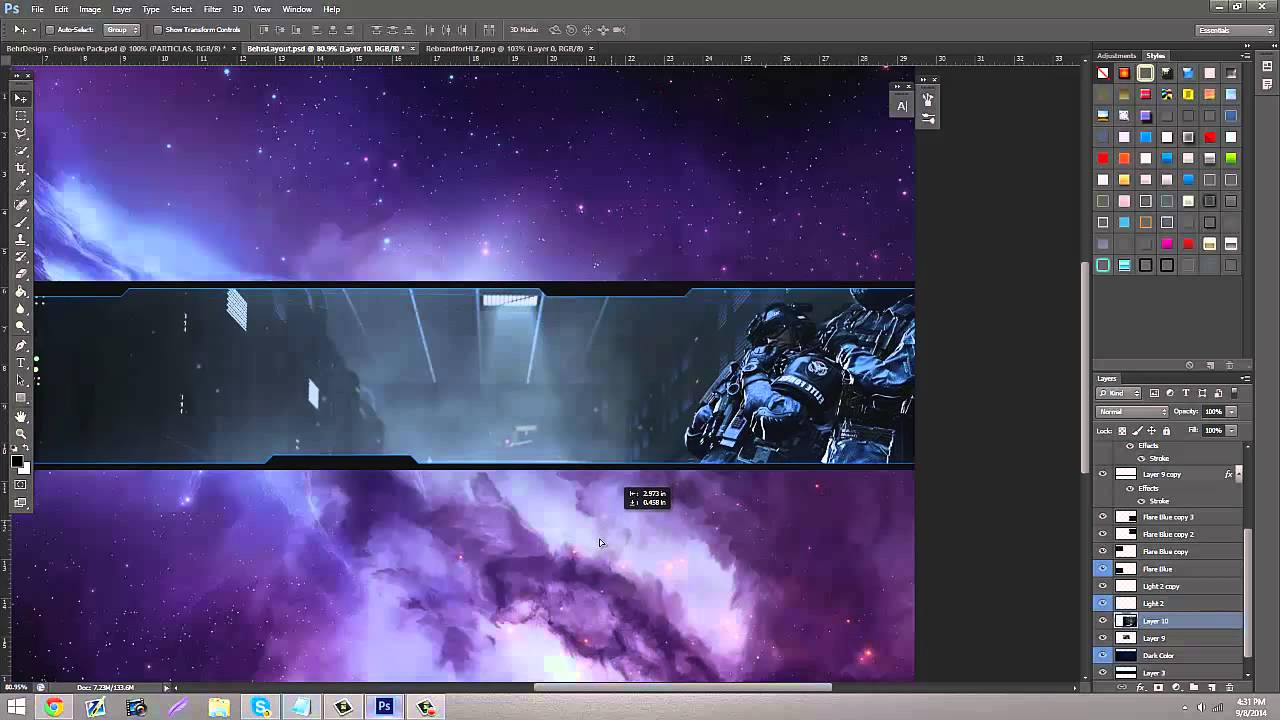This screenshot has width=1280, height=720.
Task: Select the Horizontal Type tool
Action: (21, 363)
